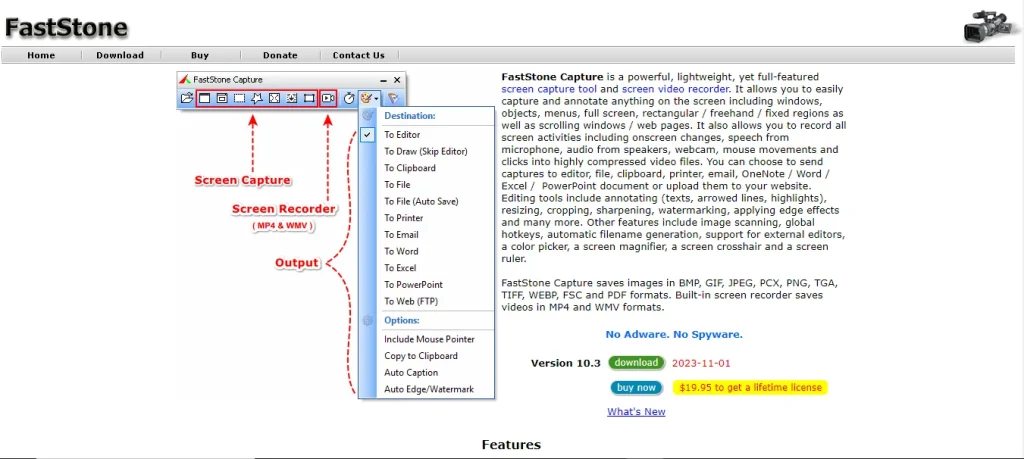The height and width of the screenshot is (459, 1024).
Task: Open the Home navigation tab
Action: pos(41,55)
